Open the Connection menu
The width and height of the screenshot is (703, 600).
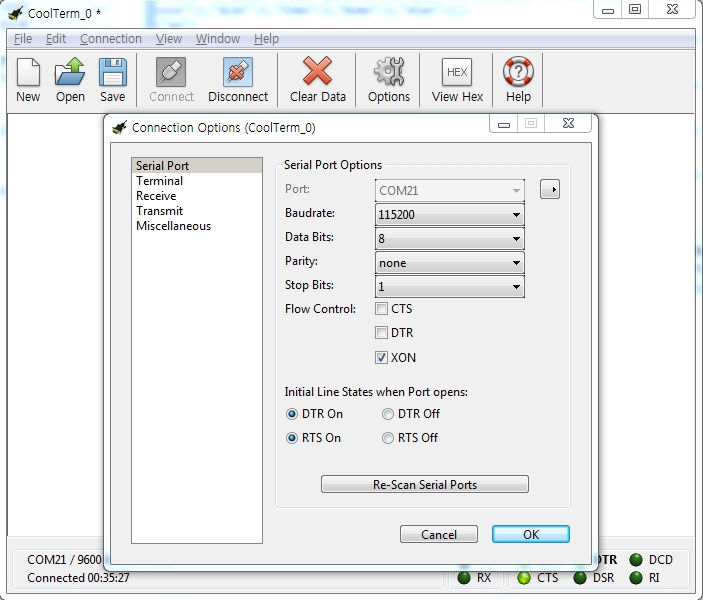point(111,39)
